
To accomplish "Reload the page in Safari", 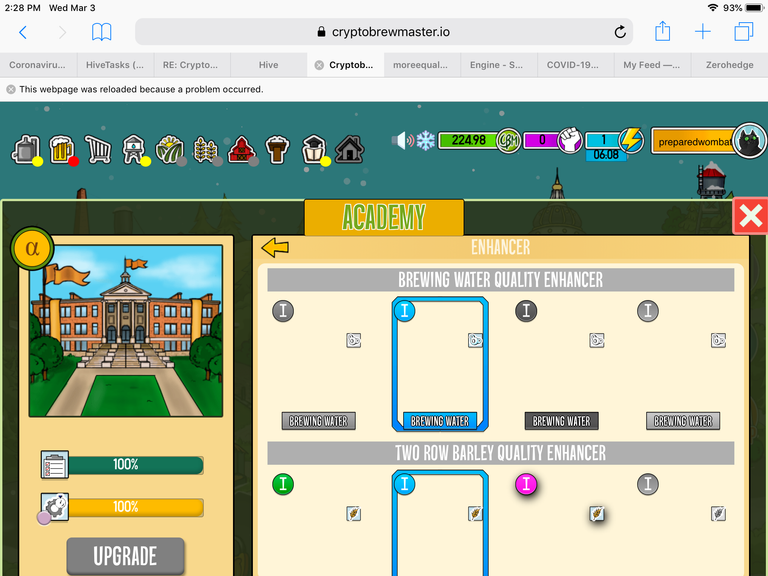I will [620, 32].
